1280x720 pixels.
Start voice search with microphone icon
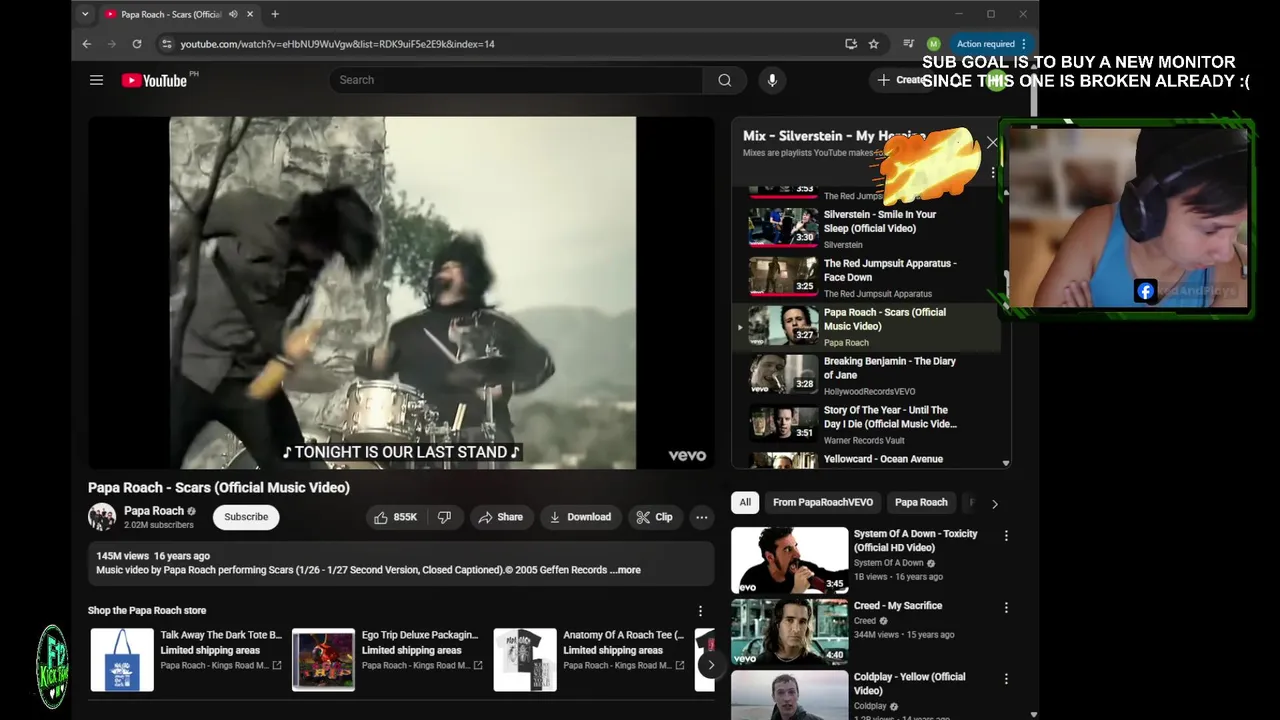pyautogui.click(x=772, y=80)
